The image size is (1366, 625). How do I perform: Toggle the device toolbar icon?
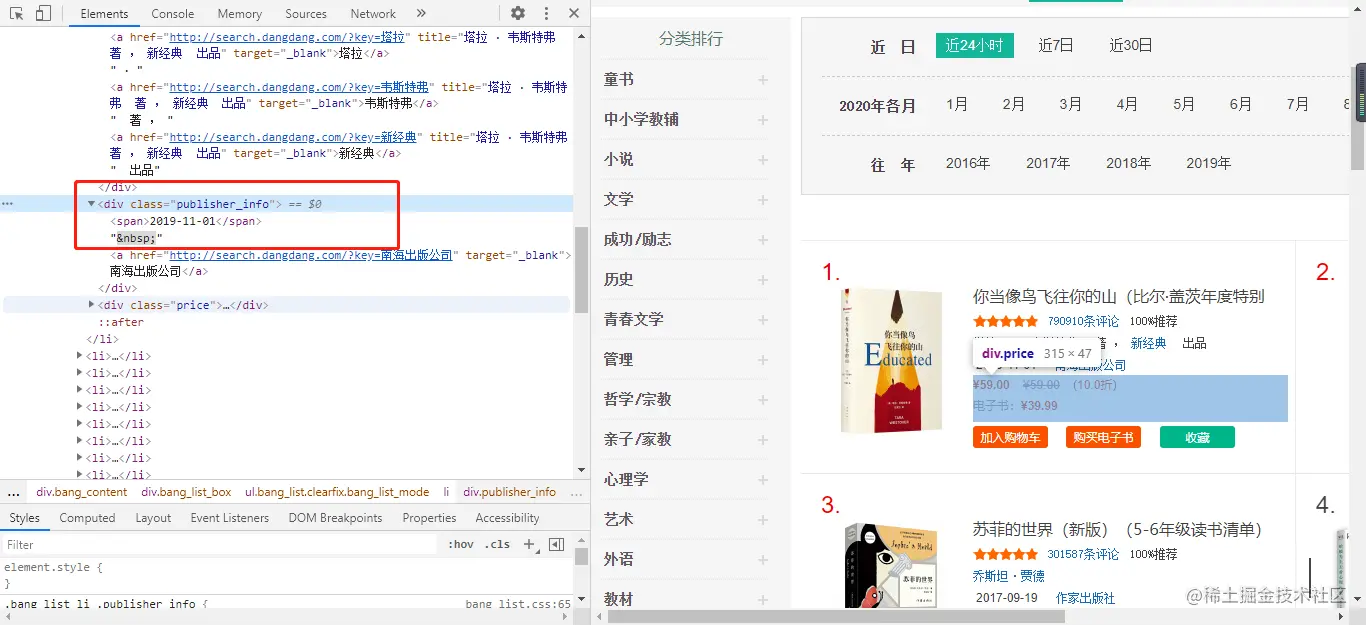point(43,13)
